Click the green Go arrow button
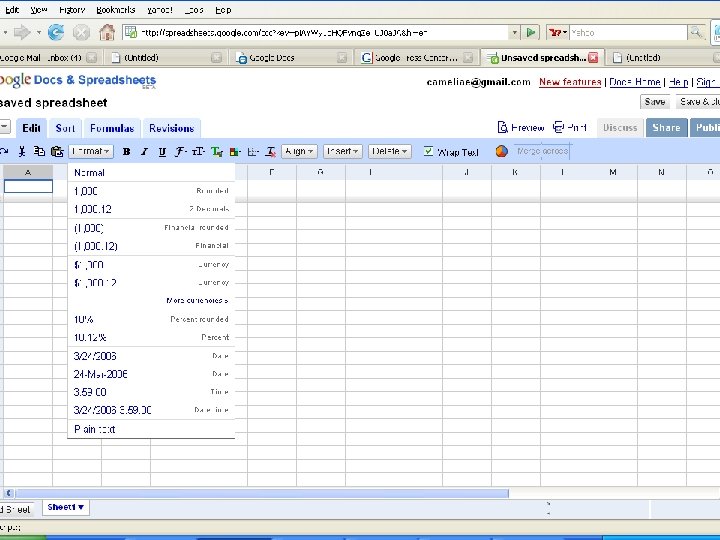Screen dimensions: 720x540 [x=531, y=32]
